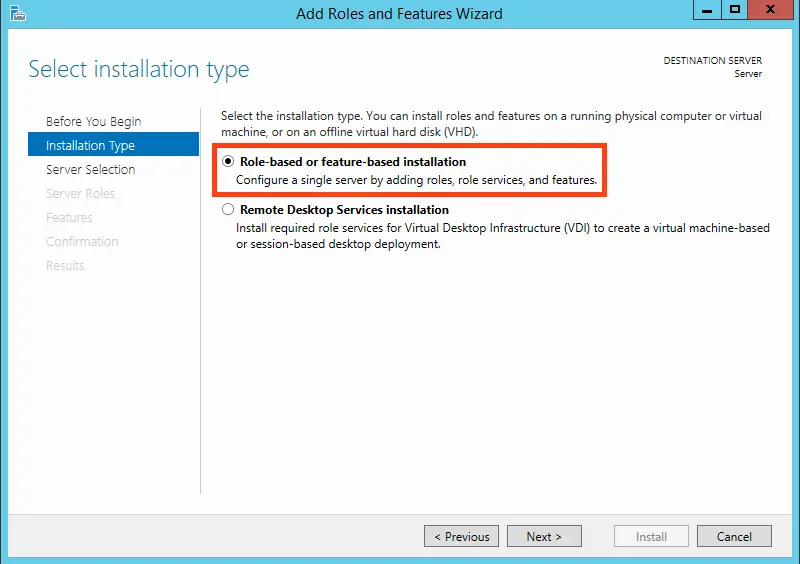The width and height of the screenshot is (800, 564).
Task: Click the "Select installation type" page heading
Action: 139,69
